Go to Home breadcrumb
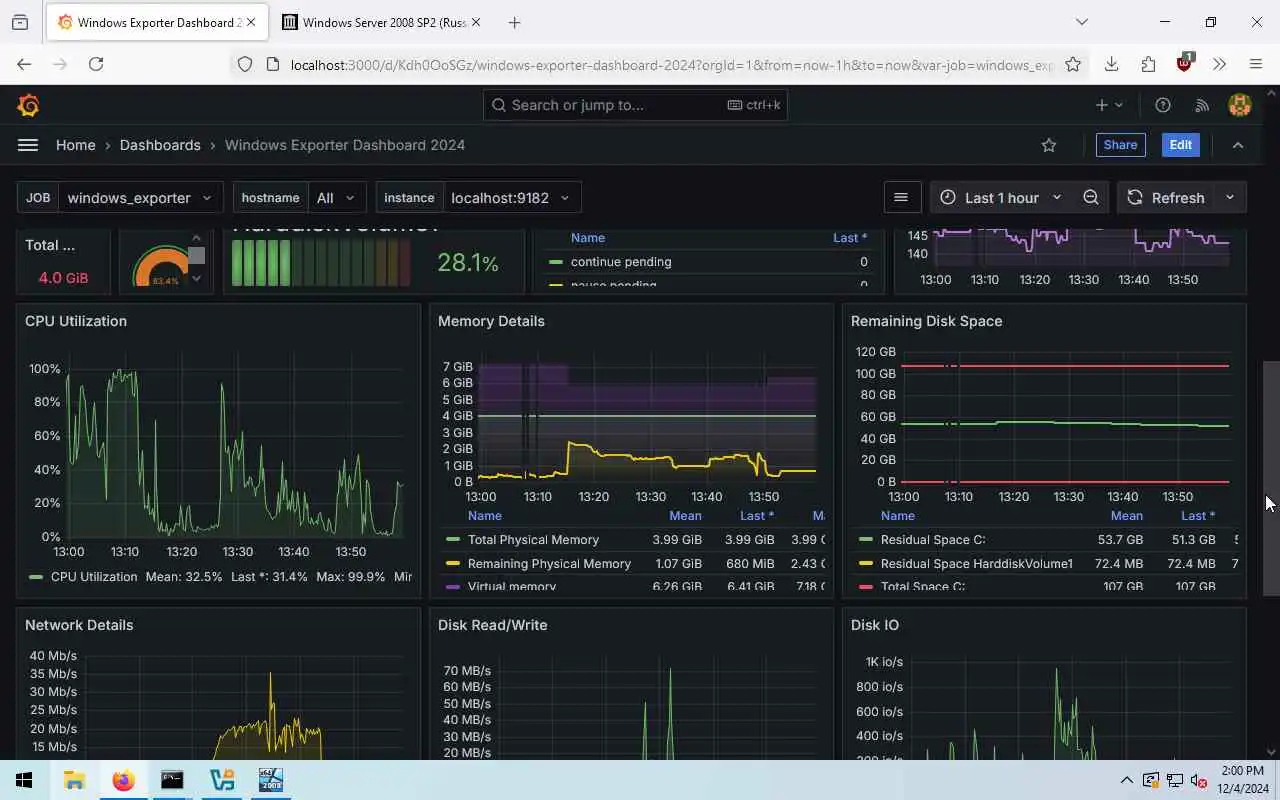Image resolution: width=1280 pixels, height=800 pixels. (76, 145)
